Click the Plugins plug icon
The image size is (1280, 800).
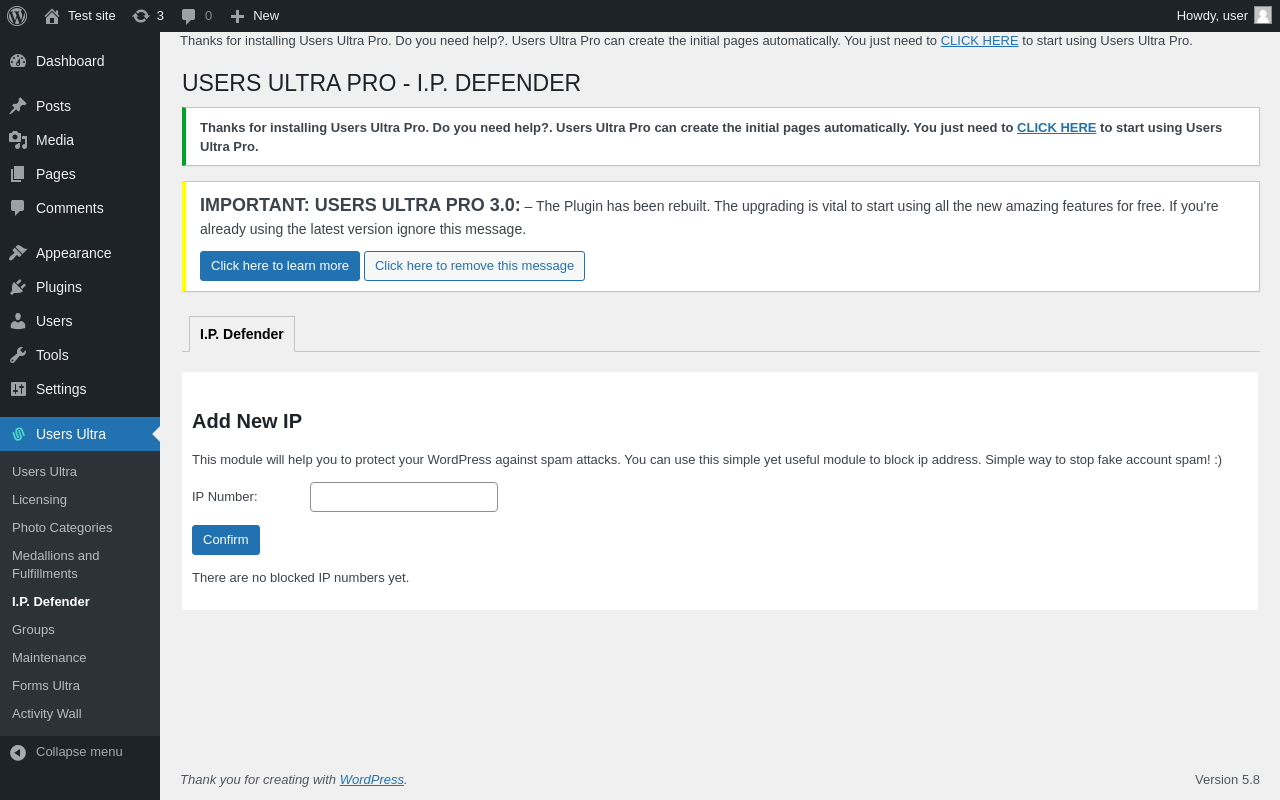click(18, 287)
